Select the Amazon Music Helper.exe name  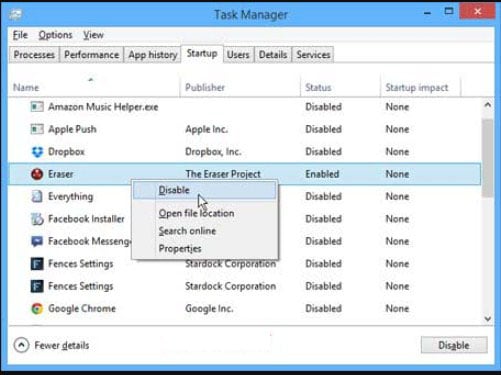(103, 107)
